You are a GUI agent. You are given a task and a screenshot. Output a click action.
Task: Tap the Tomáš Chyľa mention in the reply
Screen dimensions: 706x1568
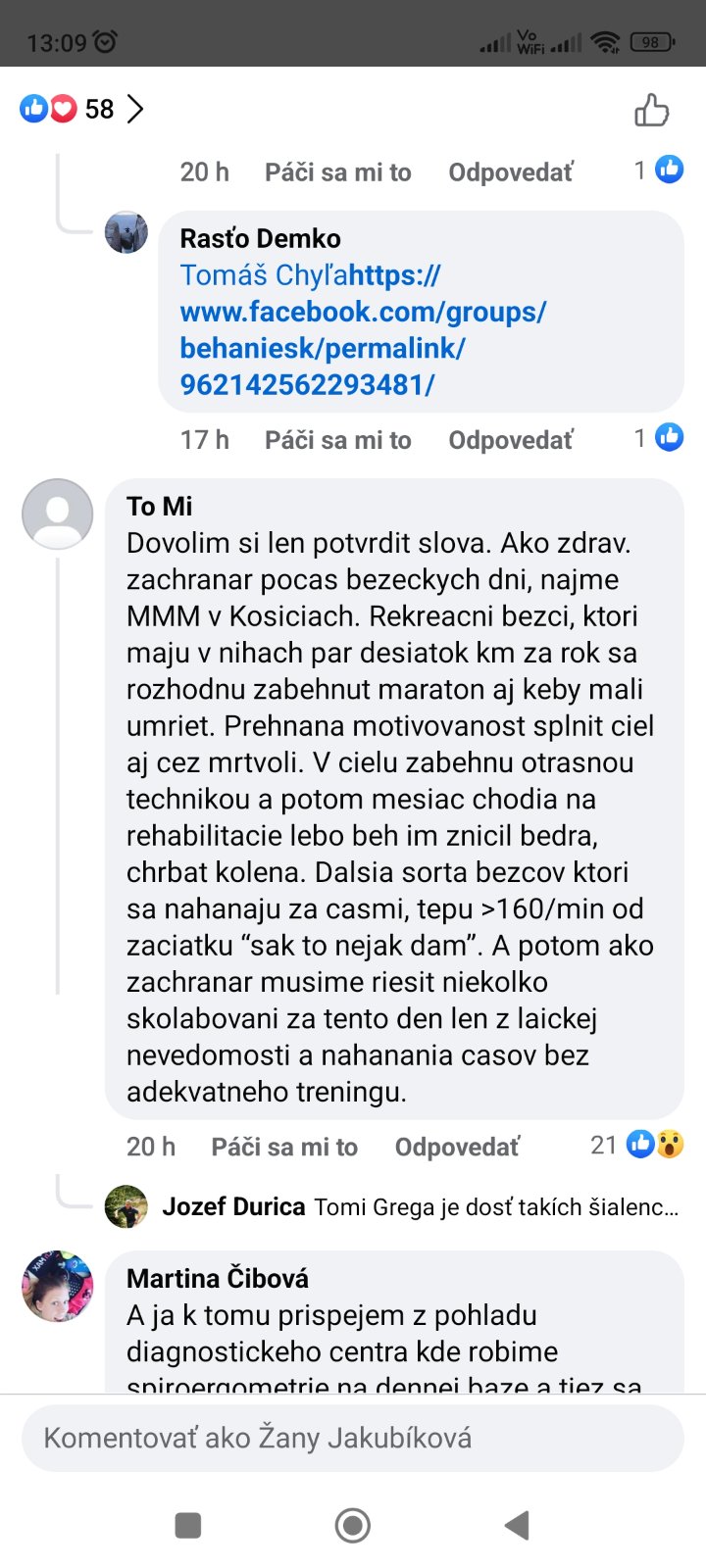[x=264, y=275]
